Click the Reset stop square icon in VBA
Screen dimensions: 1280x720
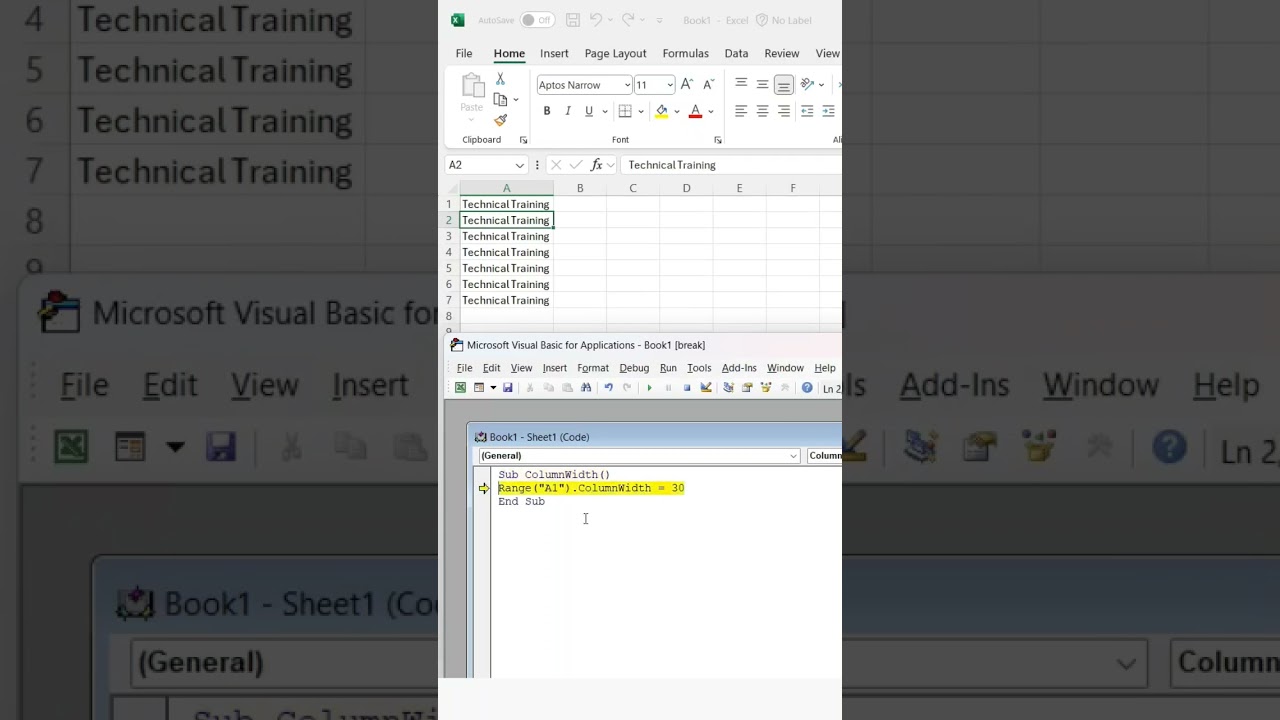pos(687,388)
